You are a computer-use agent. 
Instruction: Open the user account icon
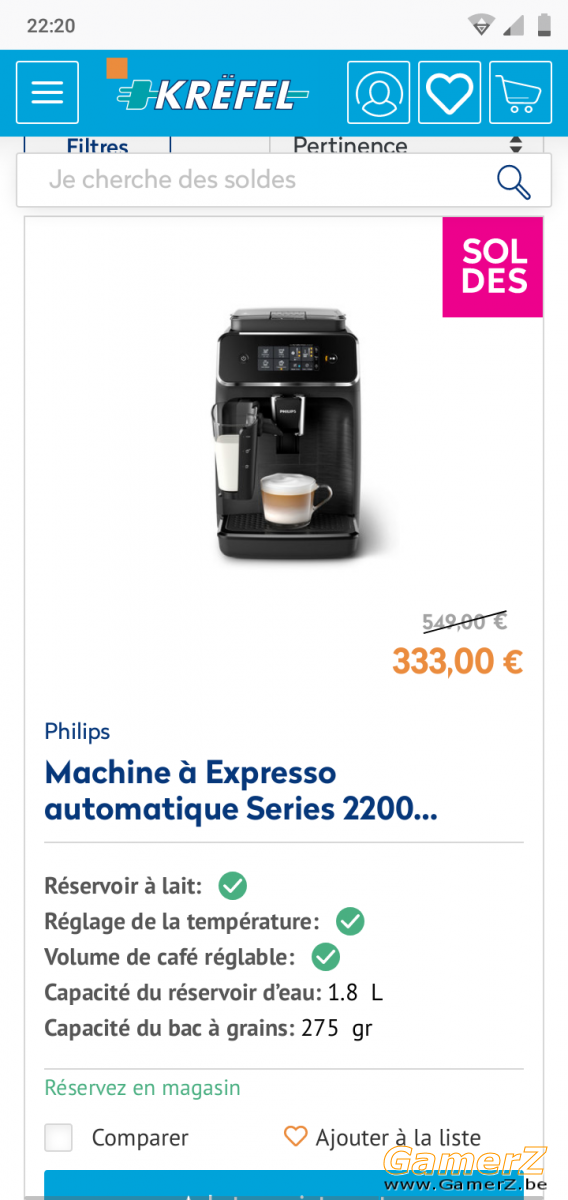(x=379, y=92)
